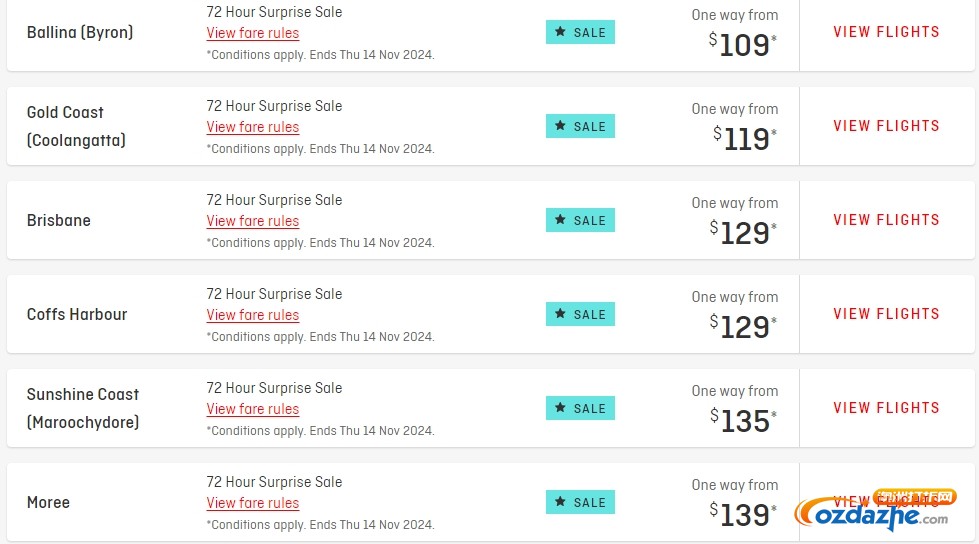View flights to Ballina (Byron)
The height and width of the screenshot is (544, 979).
click(886, 32)
